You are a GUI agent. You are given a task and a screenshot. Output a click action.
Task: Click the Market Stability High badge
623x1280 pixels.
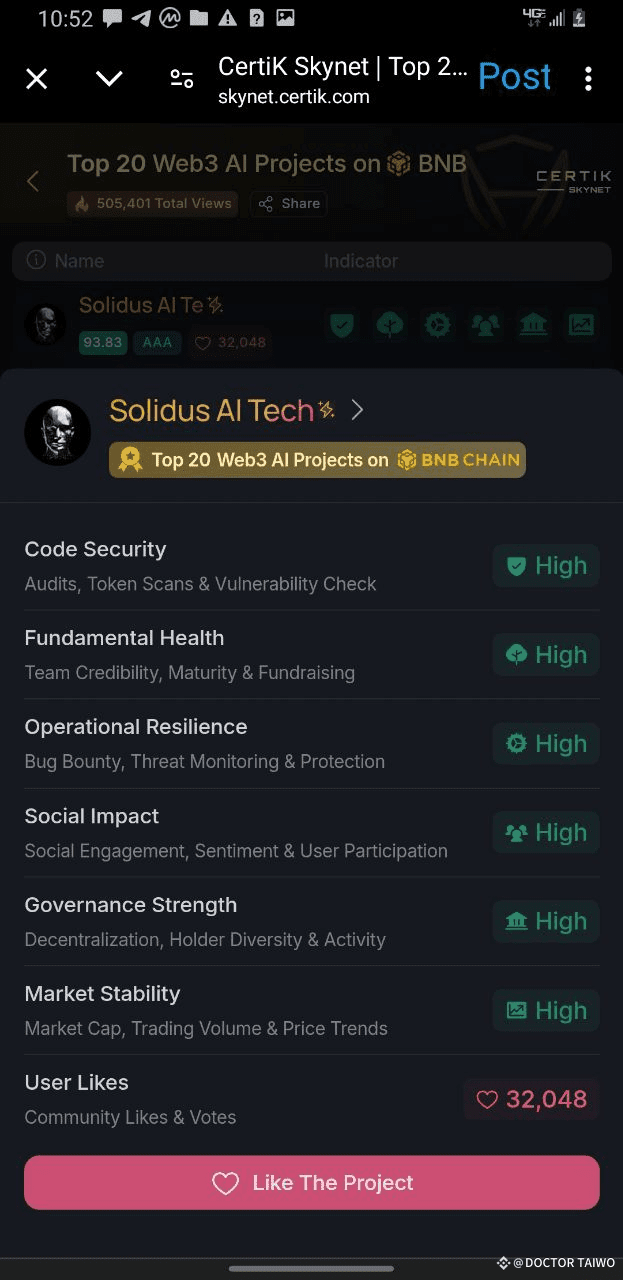click(x=546, y=1011)
